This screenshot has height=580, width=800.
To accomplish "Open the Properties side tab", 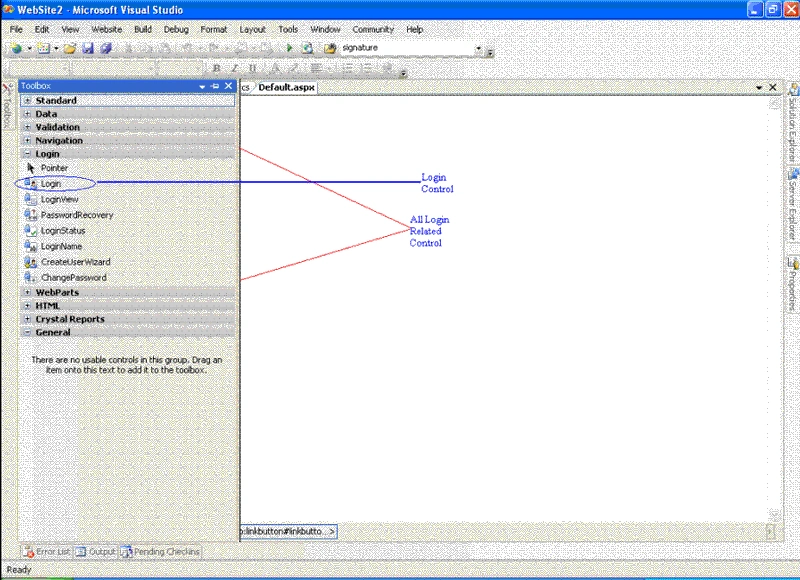I will [x=792, y=285].
